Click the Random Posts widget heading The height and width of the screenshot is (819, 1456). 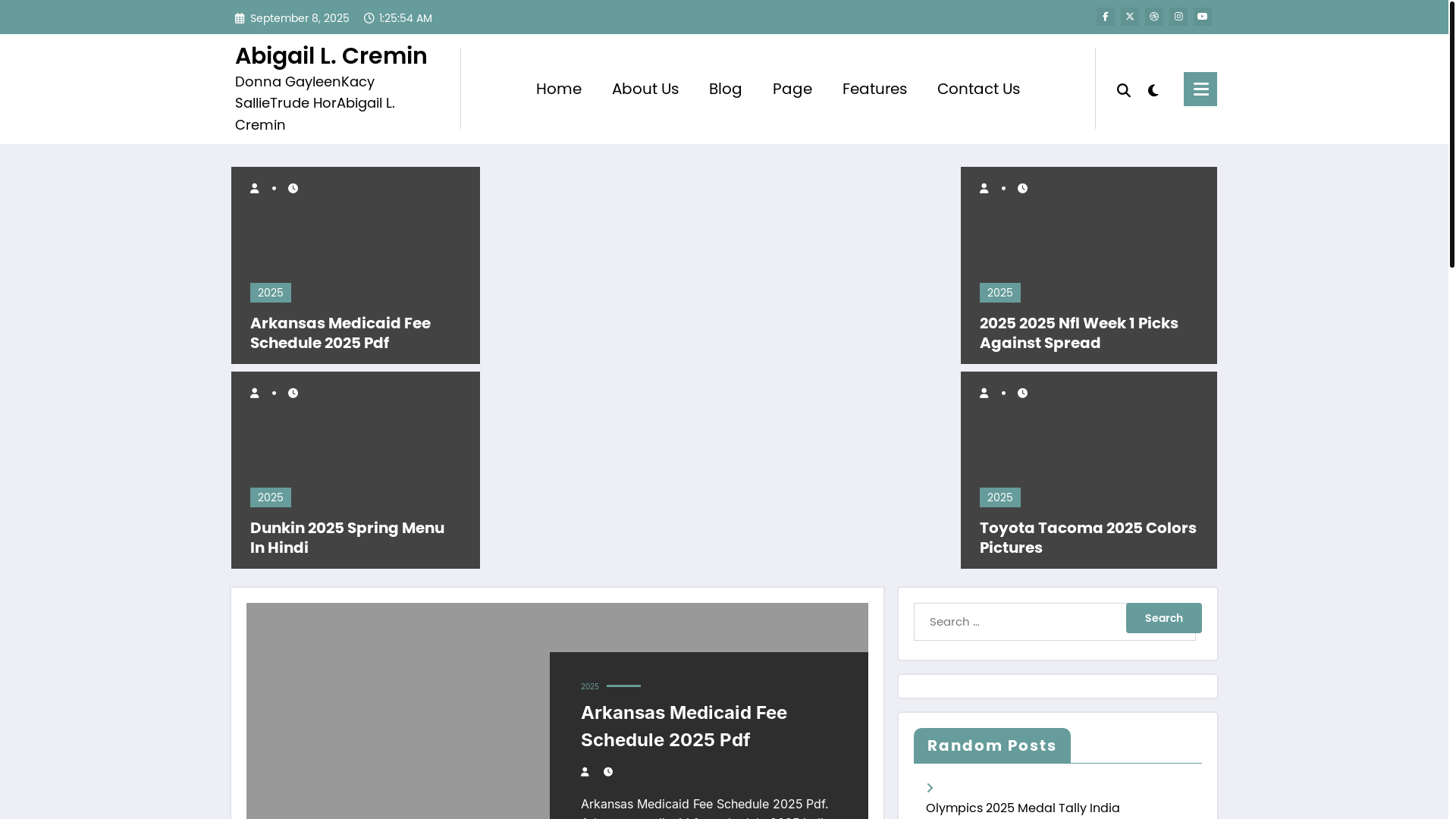[992, 745]
